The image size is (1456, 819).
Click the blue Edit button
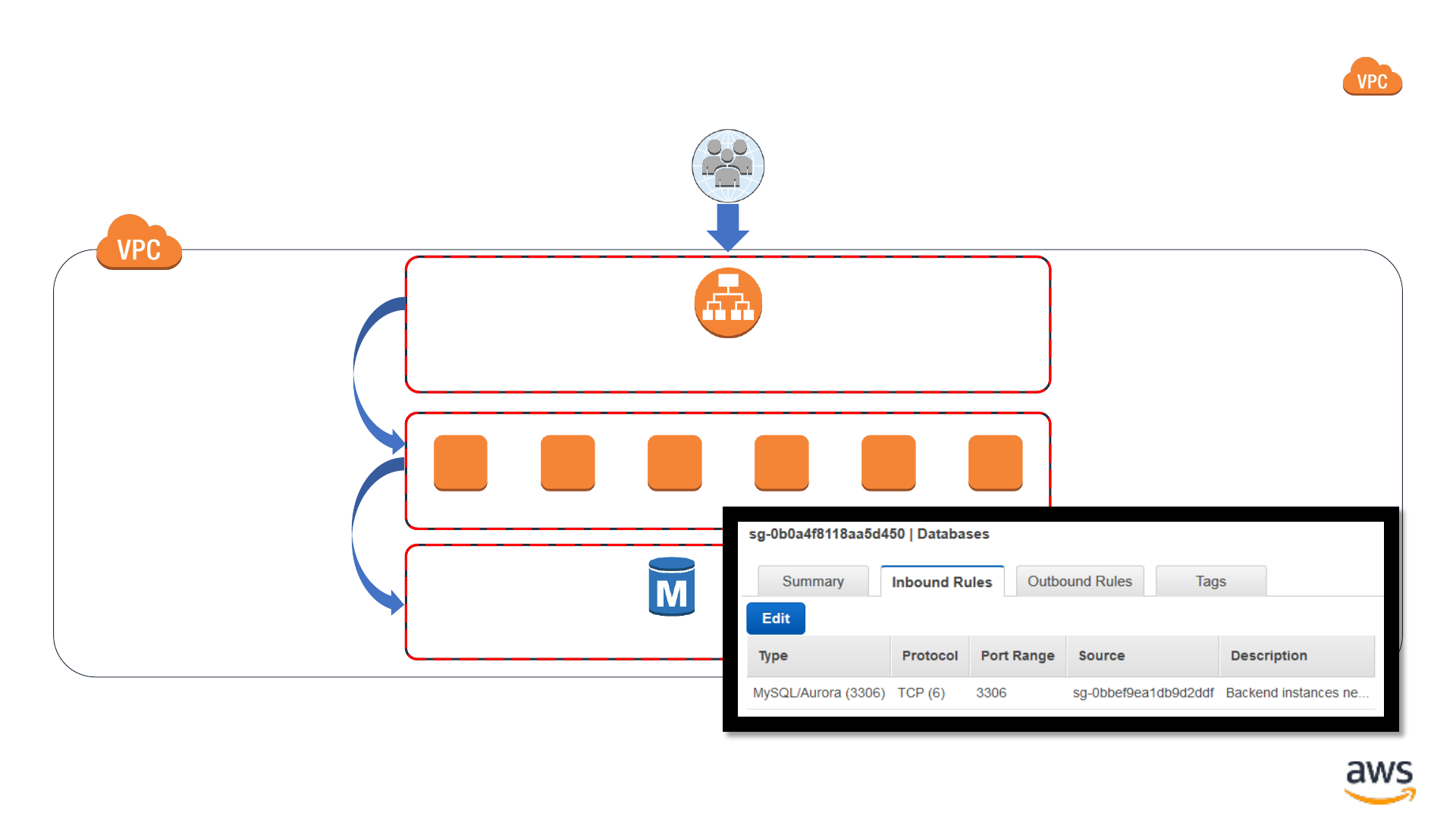pos(776,618)
